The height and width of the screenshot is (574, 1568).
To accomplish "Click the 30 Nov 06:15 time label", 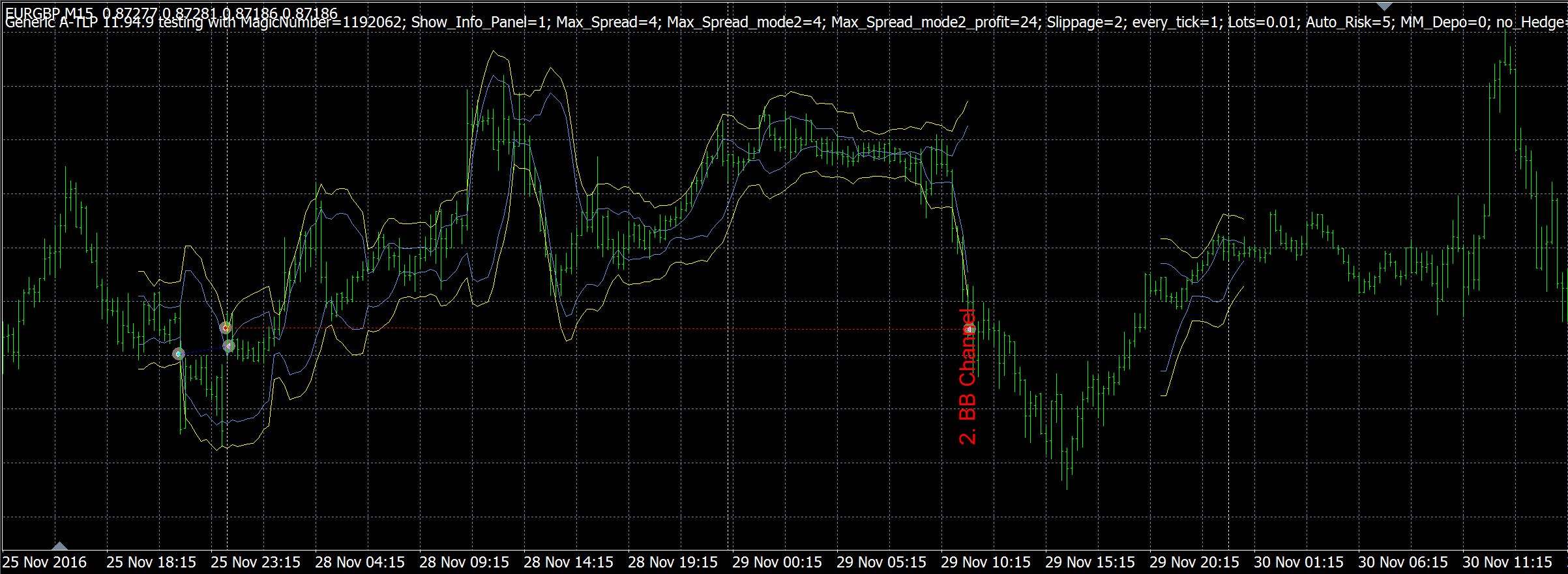I will (1402, 562).
